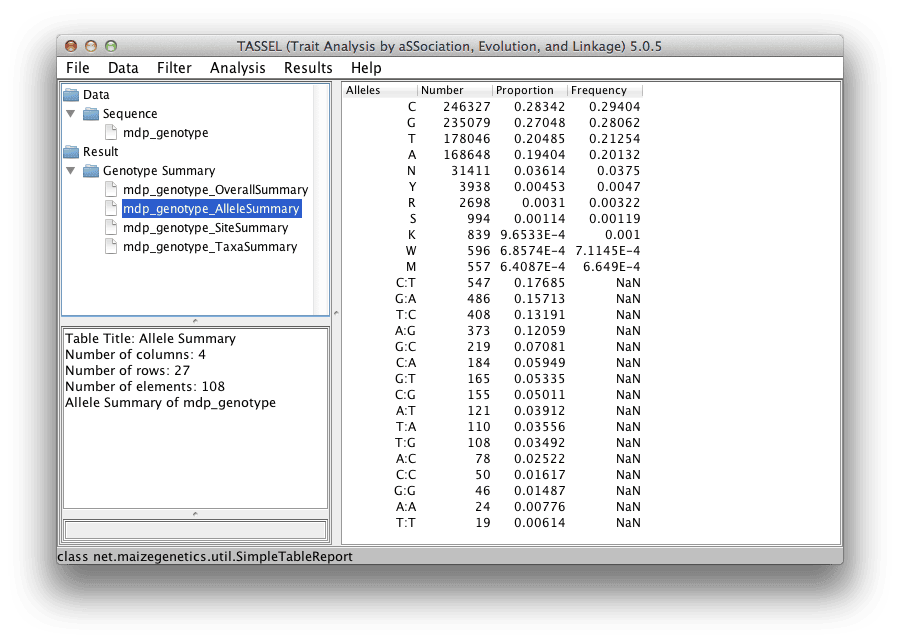Click 'Number of rows: 27' text

127,371
